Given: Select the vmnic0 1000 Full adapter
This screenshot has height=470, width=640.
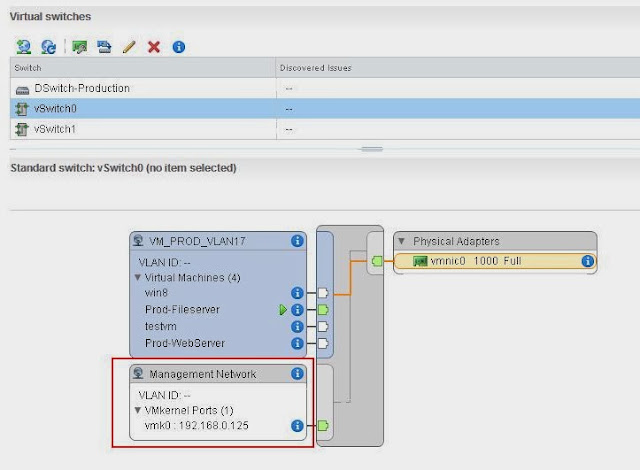Looking at the screenshot, I should 495,261.
